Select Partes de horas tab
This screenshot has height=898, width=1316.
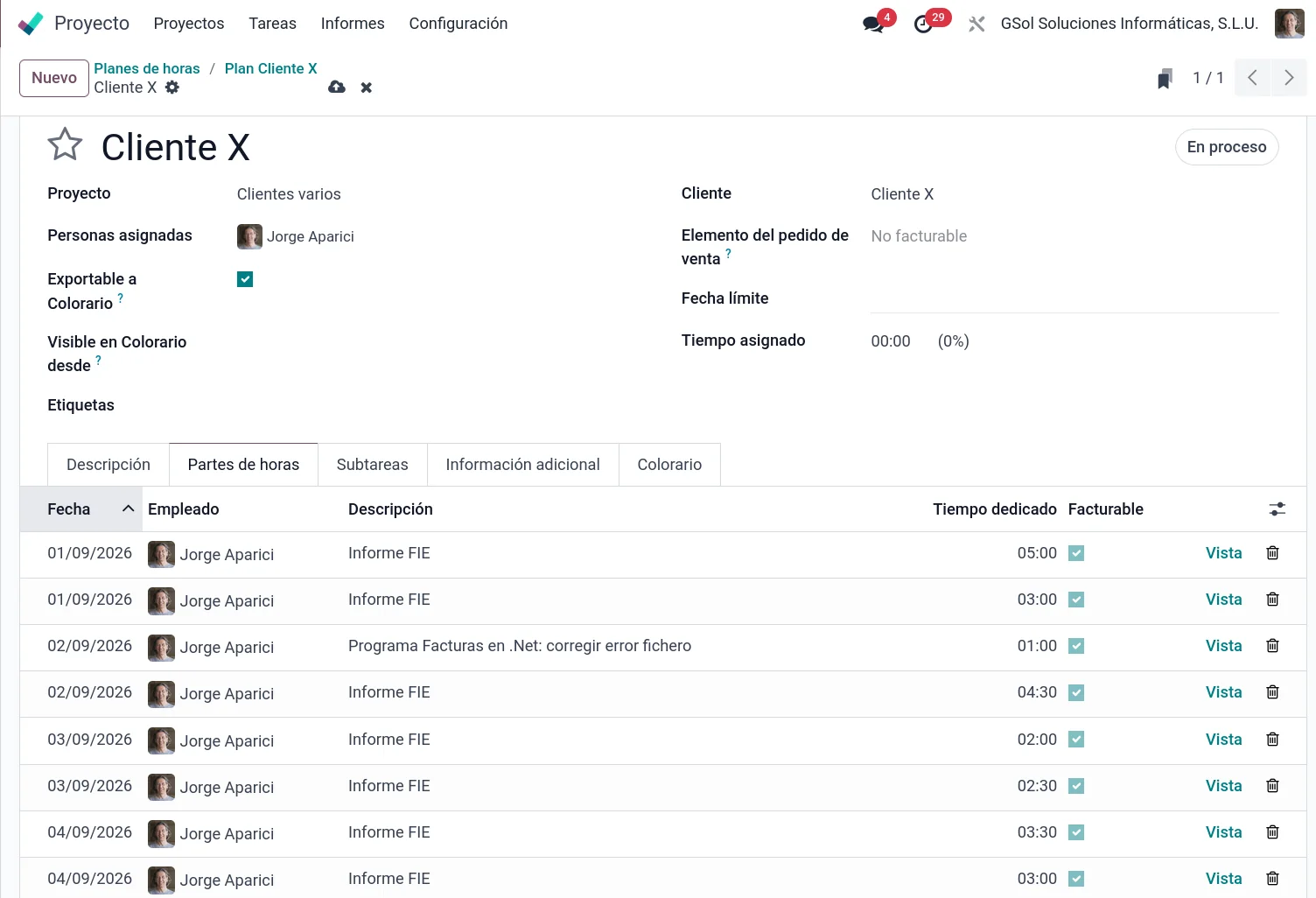pyautogui.click(x=243, y=465)
